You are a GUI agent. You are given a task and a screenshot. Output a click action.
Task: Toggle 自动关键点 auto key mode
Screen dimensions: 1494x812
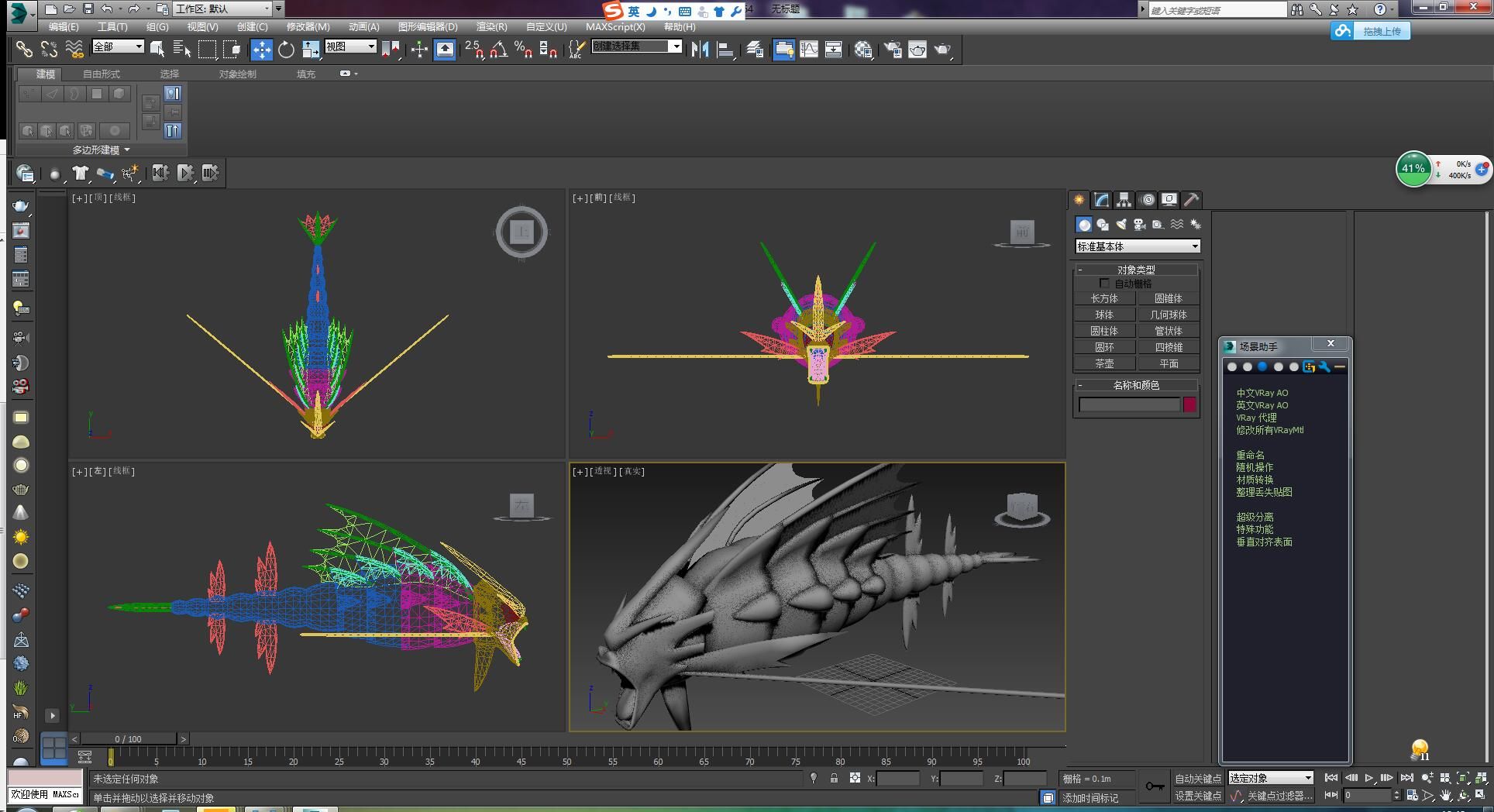pos(1197,779)
